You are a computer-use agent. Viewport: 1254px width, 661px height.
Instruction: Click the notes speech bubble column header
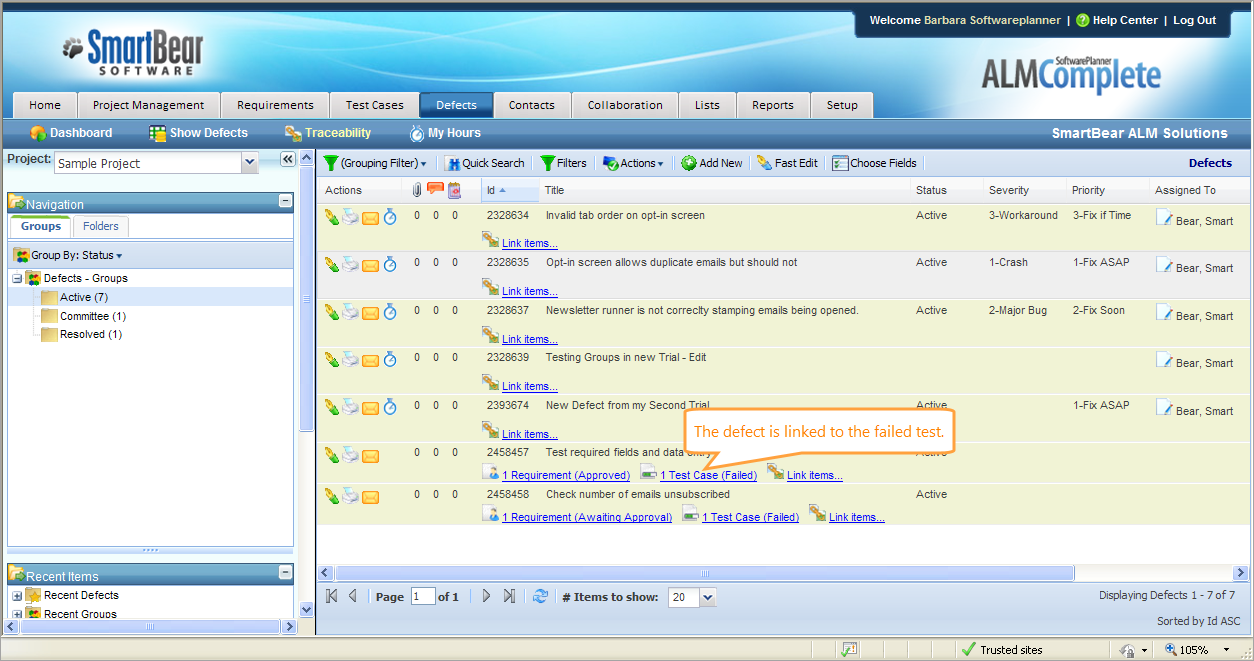coord(435,189)
